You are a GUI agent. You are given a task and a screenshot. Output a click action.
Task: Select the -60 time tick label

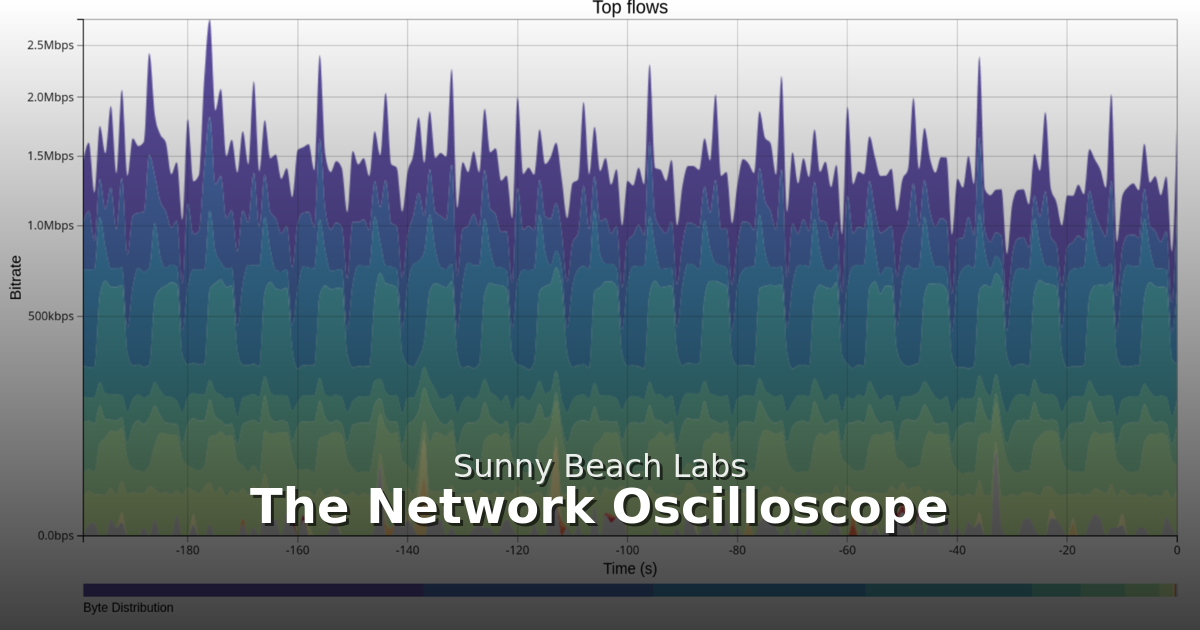point(847,550)
